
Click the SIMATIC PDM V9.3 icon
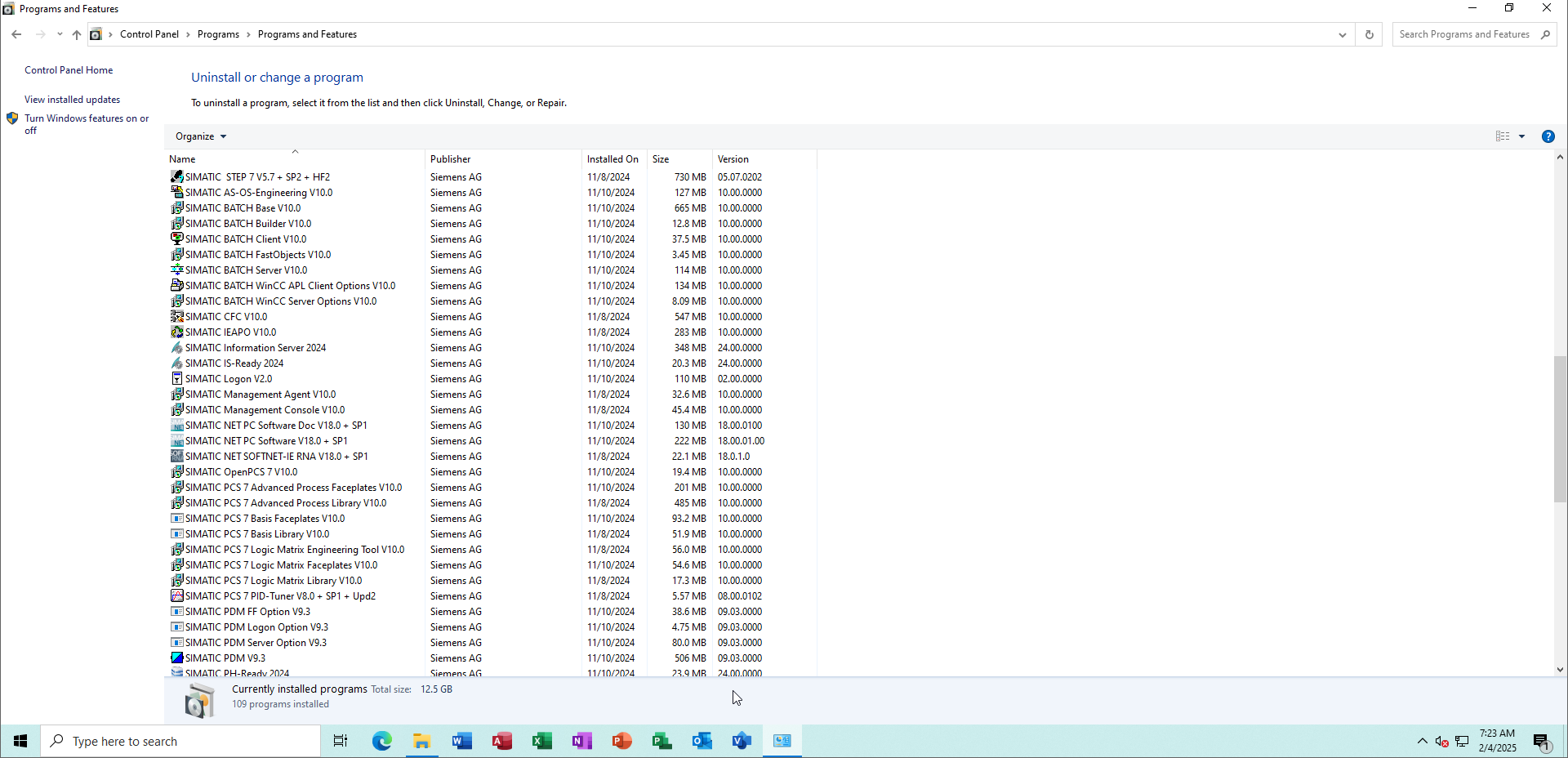(177, 658)
